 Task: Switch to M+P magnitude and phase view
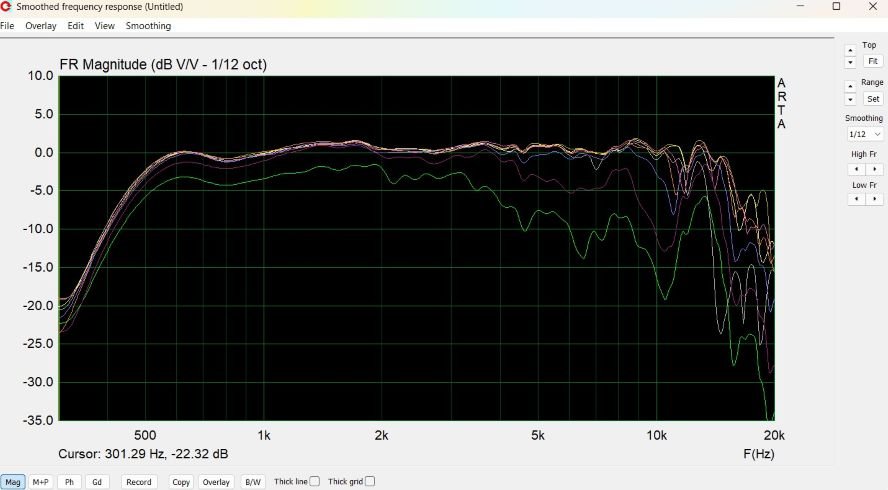click(40, 482)
